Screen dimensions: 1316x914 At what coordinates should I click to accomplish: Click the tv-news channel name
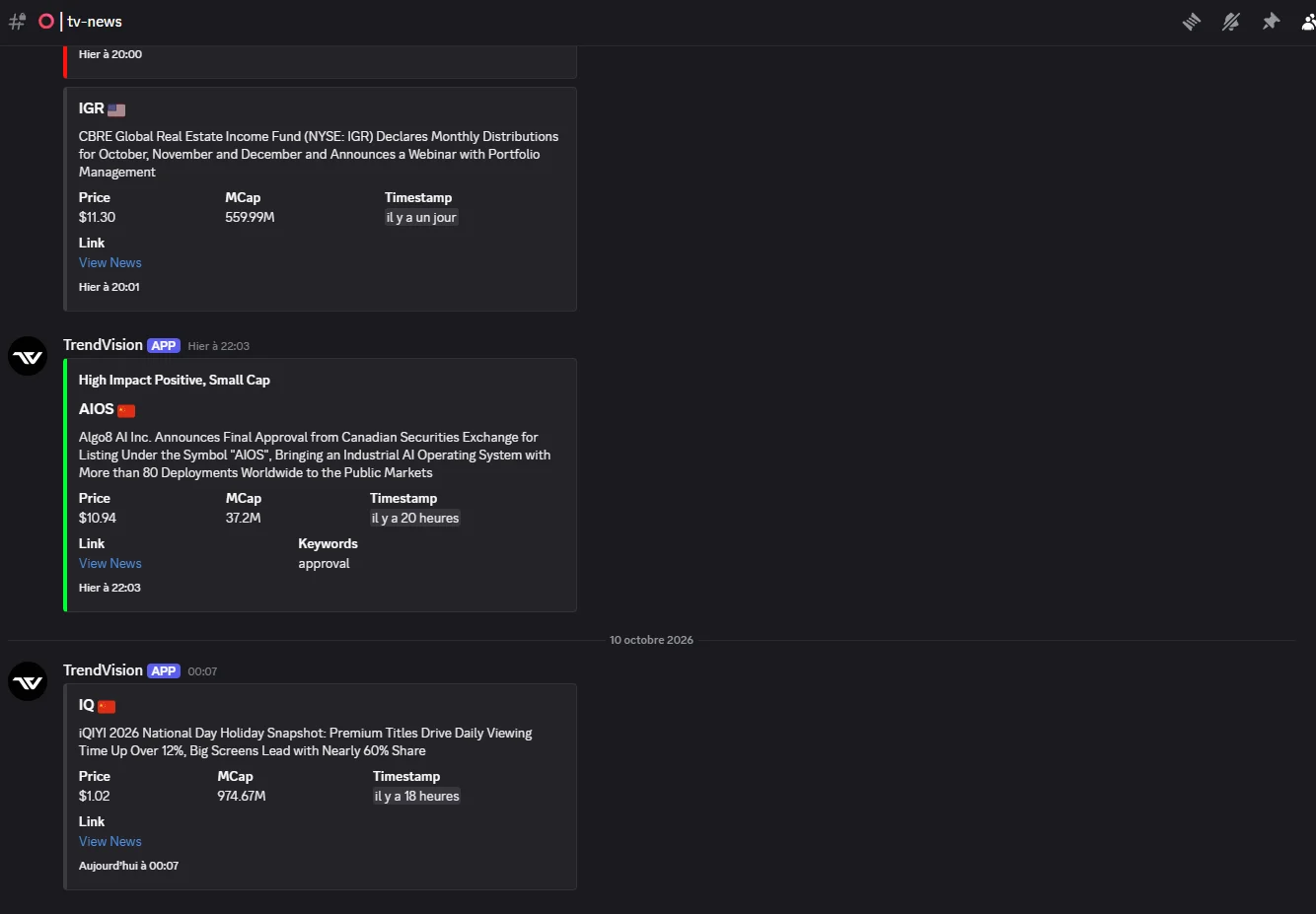coord(95,22)
